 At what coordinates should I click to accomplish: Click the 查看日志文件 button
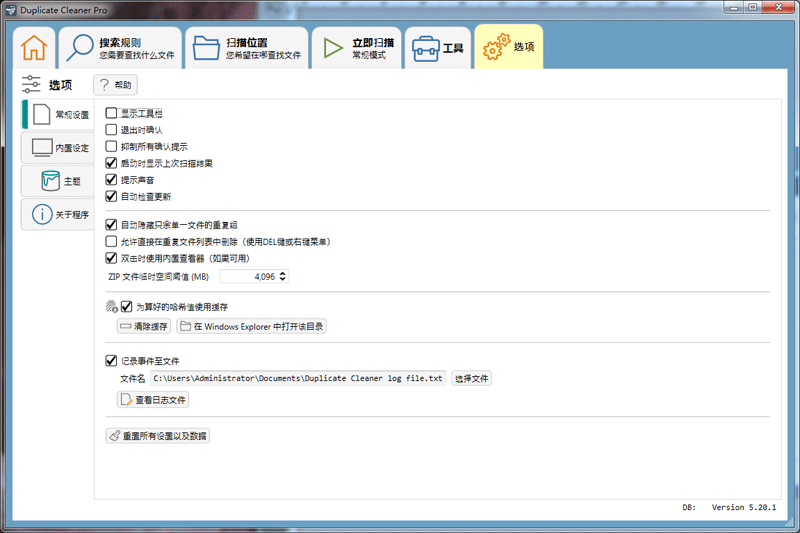coord(153,399)
